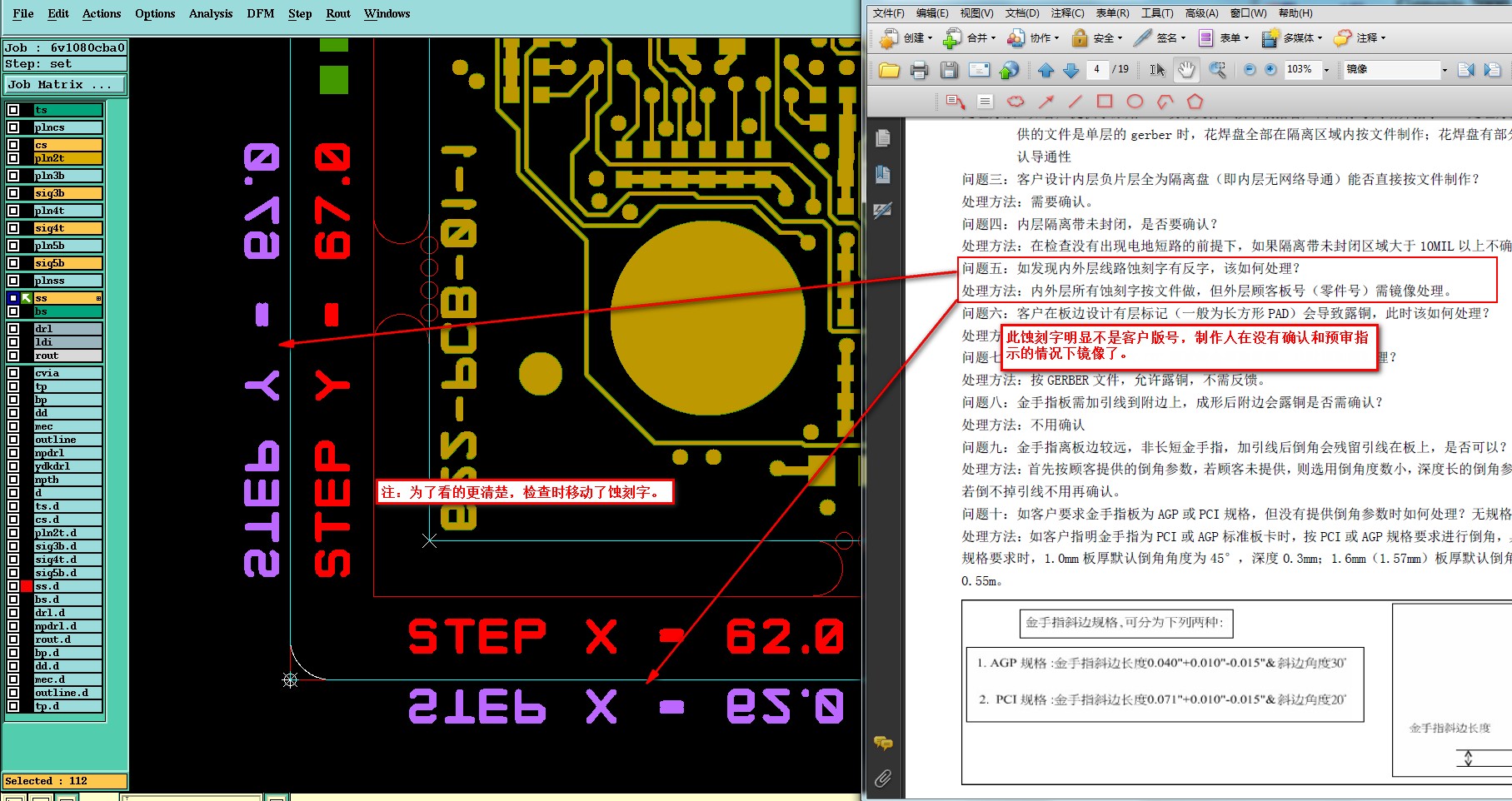
Task: Toggle the cs layer checkbox
Action: pyautogui.click(x=13, y=145)
